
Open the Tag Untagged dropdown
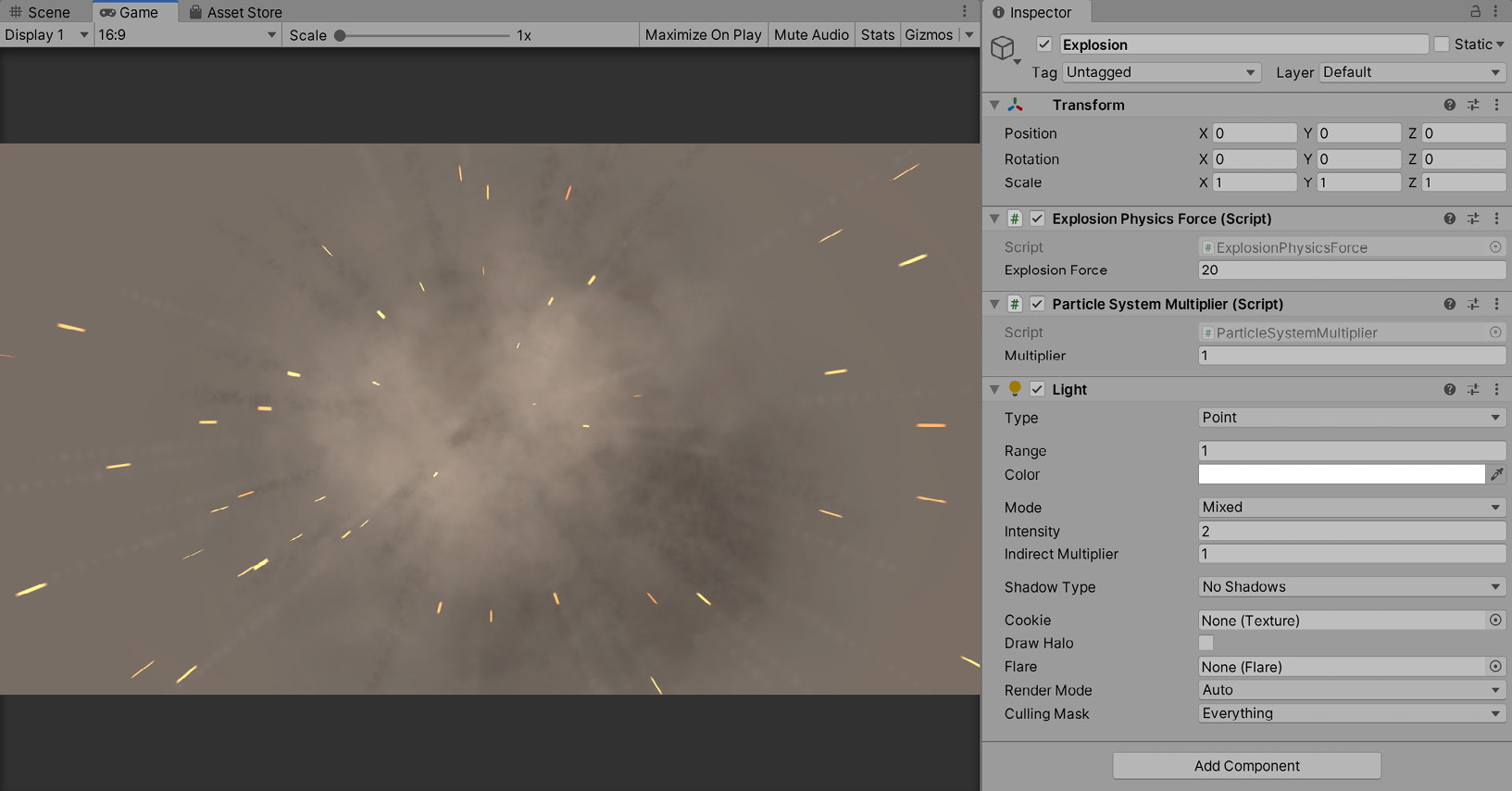coord(1161,72)
